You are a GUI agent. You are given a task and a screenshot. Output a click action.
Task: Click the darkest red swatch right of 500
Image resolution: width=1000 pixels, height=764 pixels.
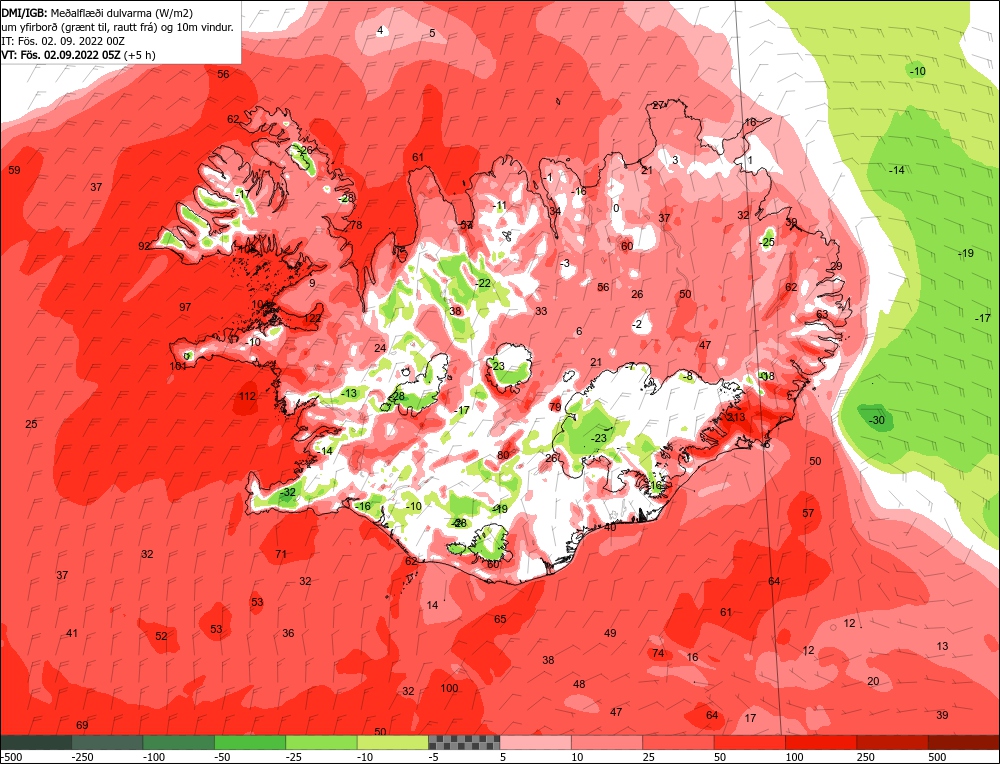(x=964, y=742)
